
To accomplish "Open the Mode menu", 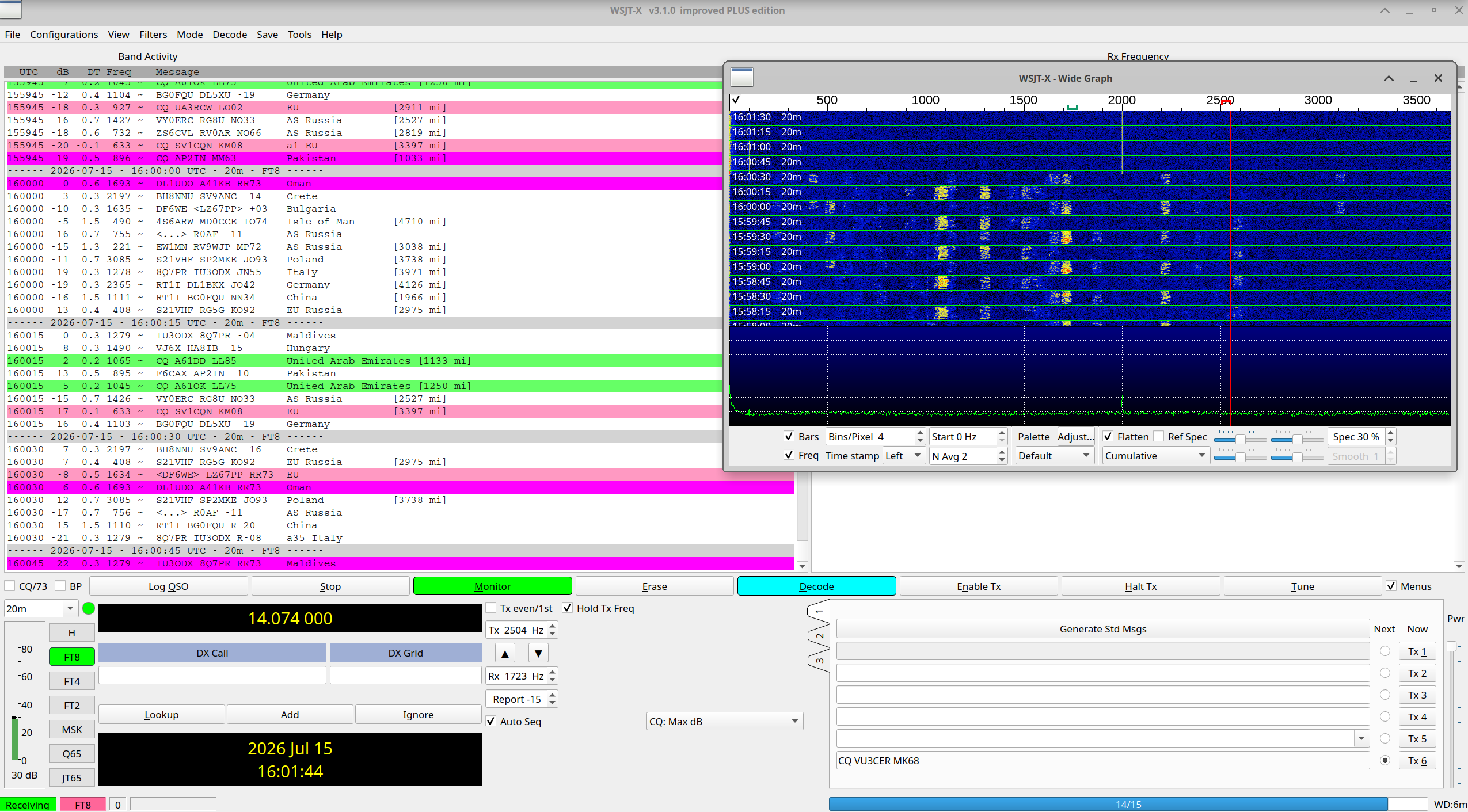I will tap(190, 35).
